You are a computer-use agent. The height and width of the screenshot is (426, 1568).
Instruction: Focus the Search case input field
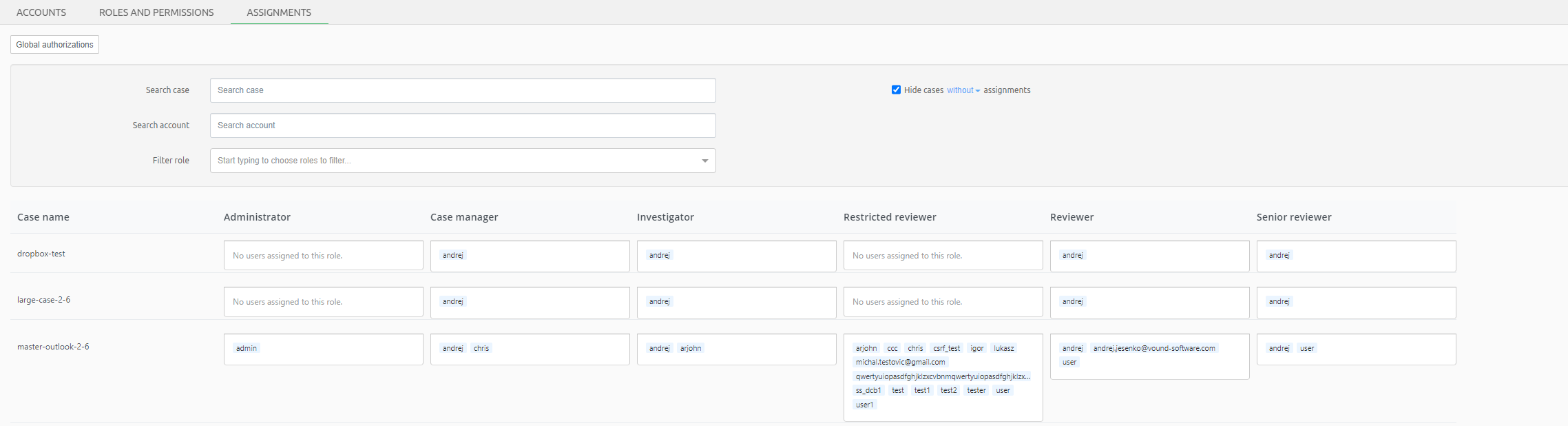click(x=462, y=90)
